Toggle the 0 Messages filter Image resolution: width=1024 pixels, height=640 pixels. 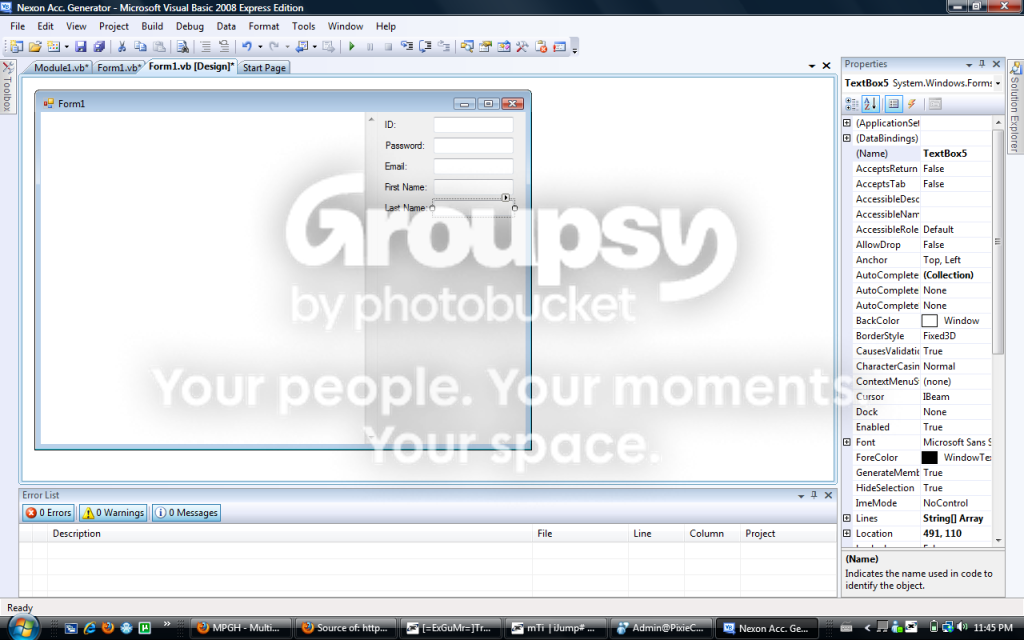[x=186, y=513]
